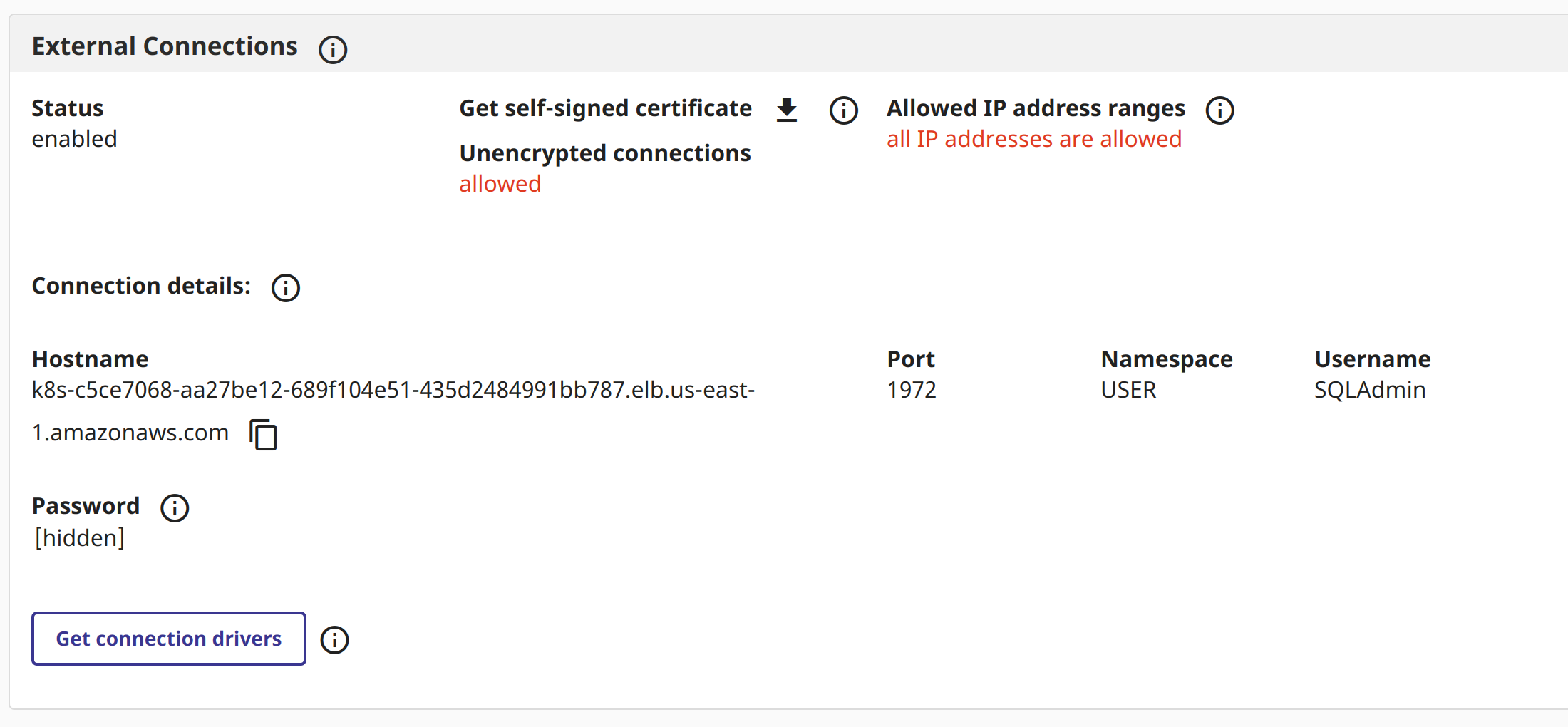Open info icon next to certificate download
Image resolution: width=1568 pixels, height=727 pixels.
tap(844, 110)
